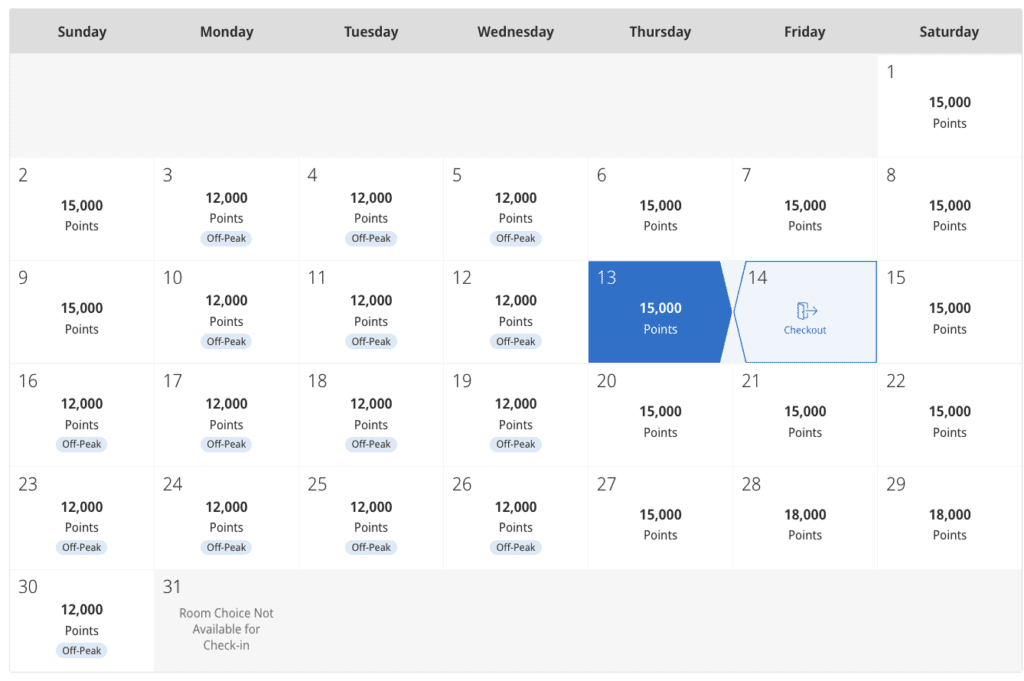The image size is (1024, 681).
Task: Click the Off-Peak badge on the 10th
Action: tap(227, 342)
